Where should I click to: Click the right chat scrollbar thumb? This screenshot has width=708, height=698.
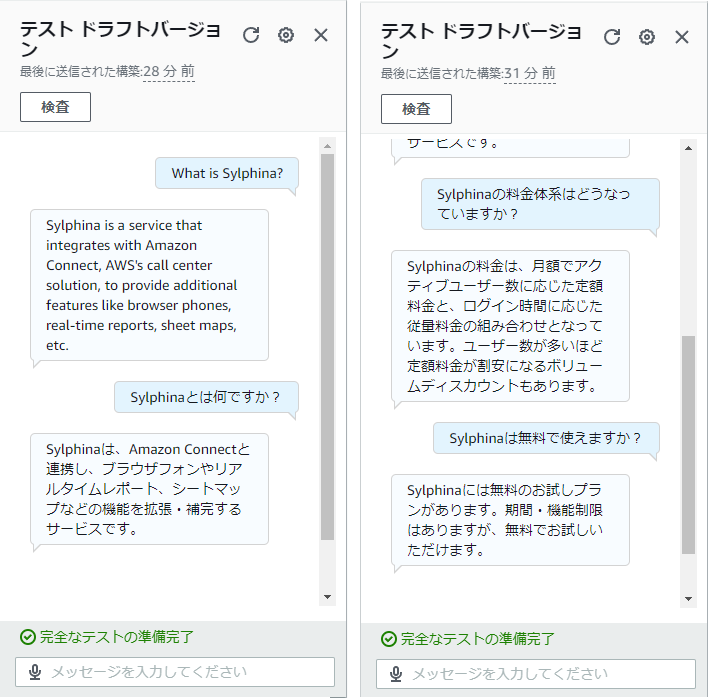[x=688, y=445]
